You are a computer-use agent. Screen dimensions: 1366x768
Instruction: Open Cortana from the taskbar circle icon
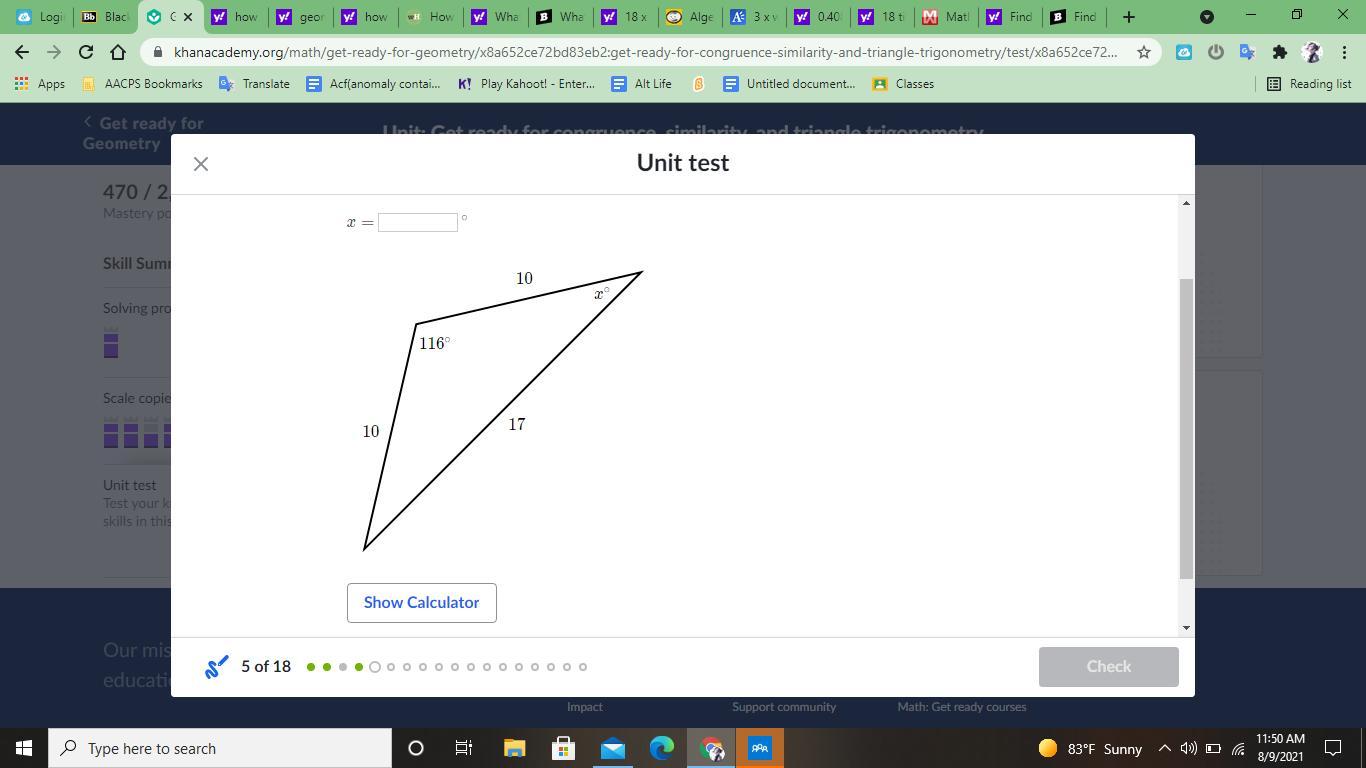(x=416, y=748)
